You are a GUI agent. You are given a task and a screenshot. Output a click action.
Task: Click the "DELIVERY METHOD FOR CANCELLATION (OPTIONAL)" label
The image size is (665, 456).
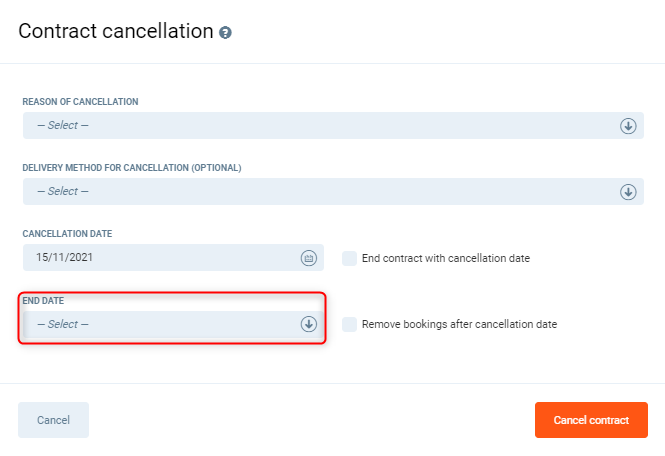pos(132,168)
